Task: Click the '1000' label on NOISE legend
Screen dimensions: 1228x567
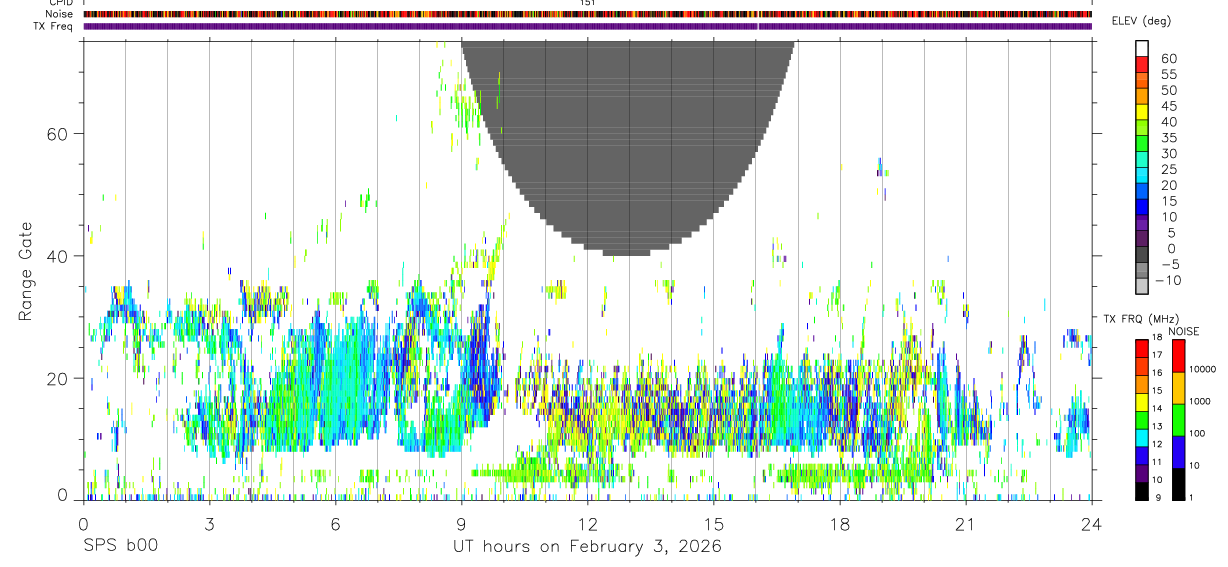Action: [x=1201, y=401]
